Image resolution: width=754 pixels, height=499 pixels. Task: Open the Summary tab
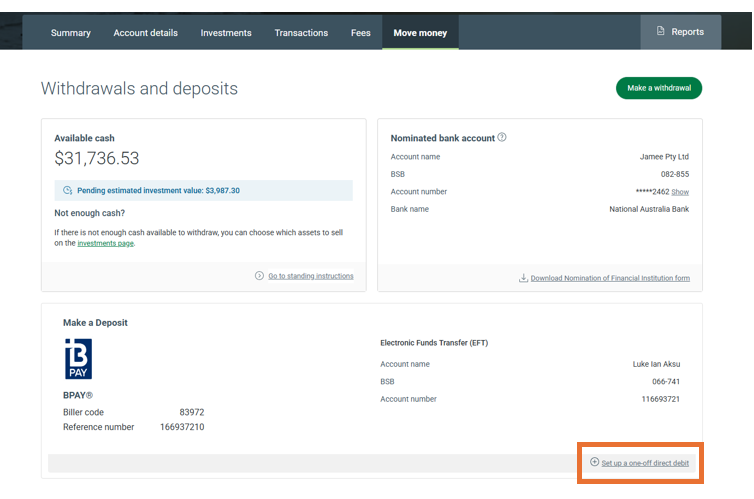click(70, 33)
